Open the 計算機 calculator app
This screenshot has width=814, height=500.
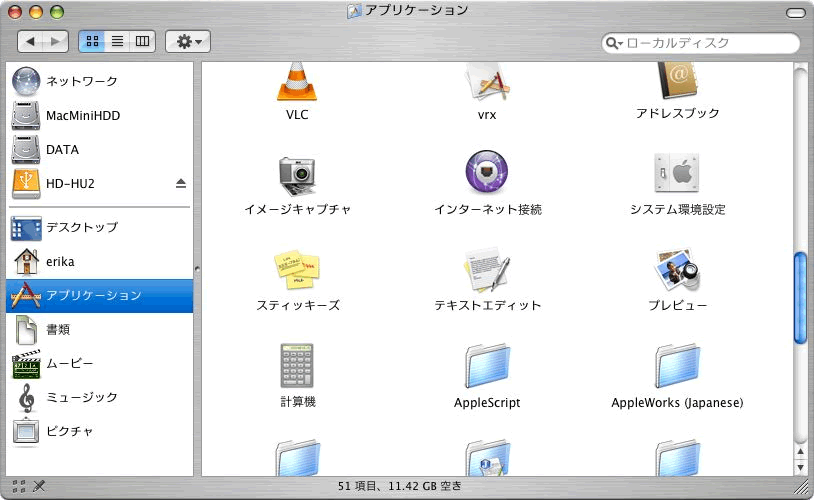297,365
